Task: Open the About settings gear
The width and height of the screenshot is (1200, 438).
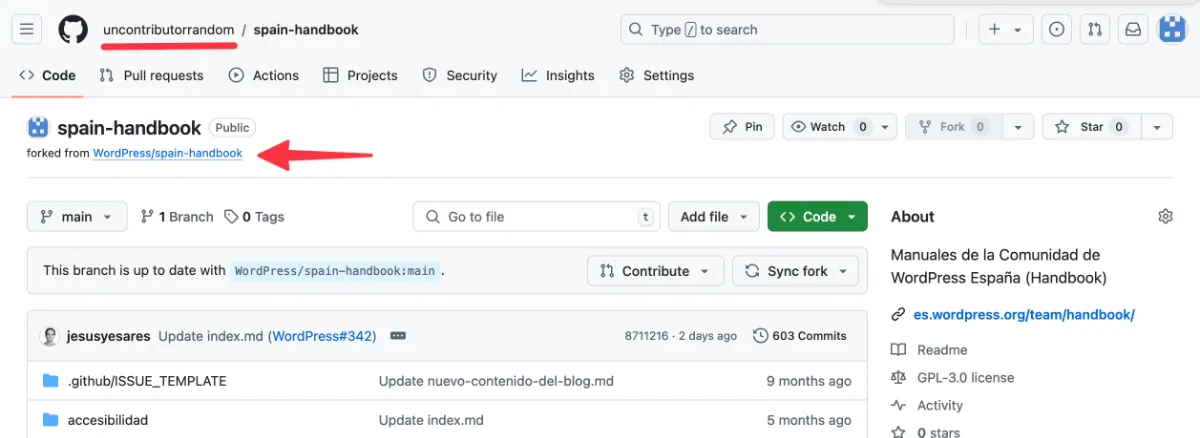Action: click(x=1165, y=216)
